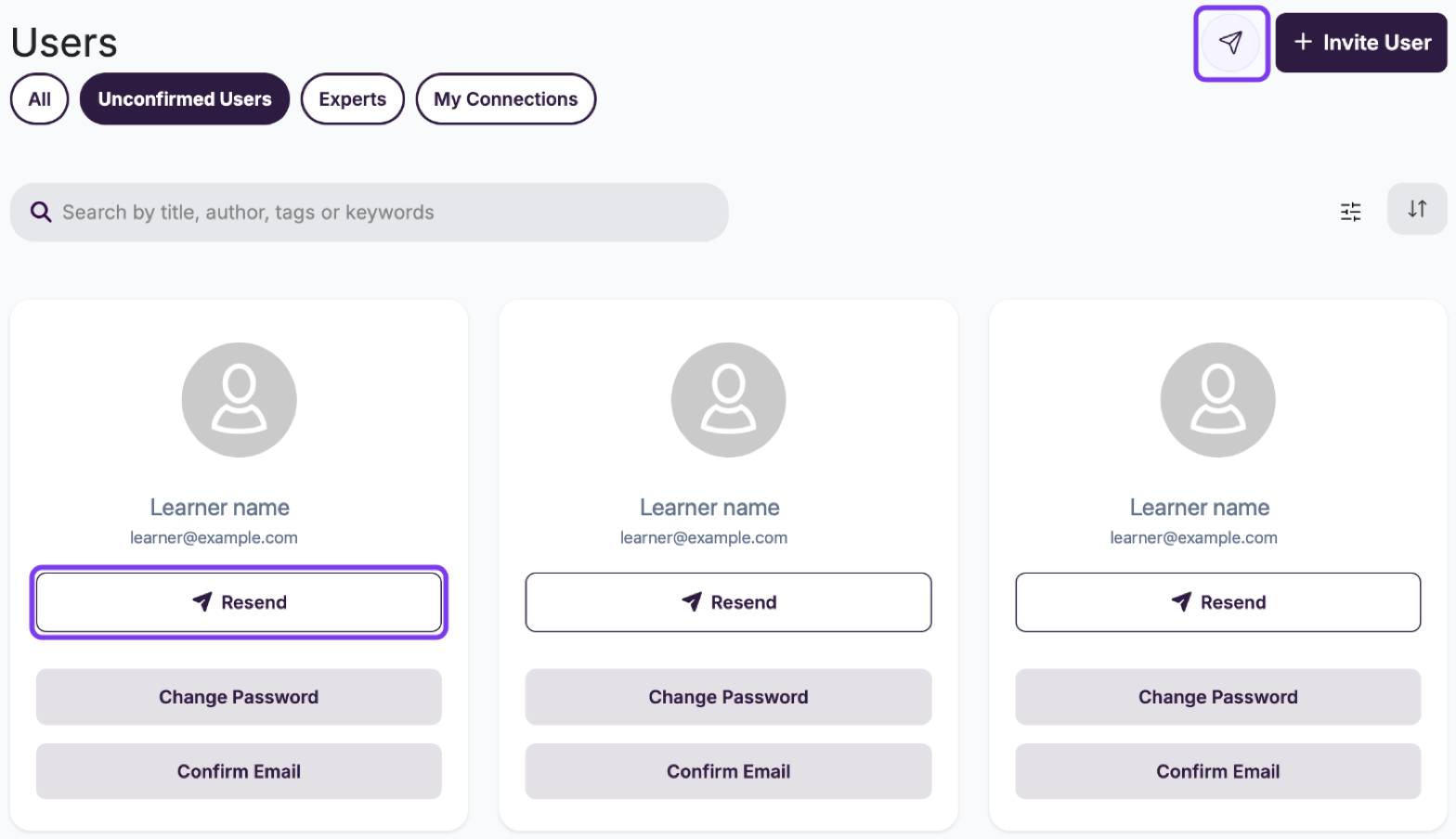
Task: Select the All filter tab
Action: click(40, 99)
